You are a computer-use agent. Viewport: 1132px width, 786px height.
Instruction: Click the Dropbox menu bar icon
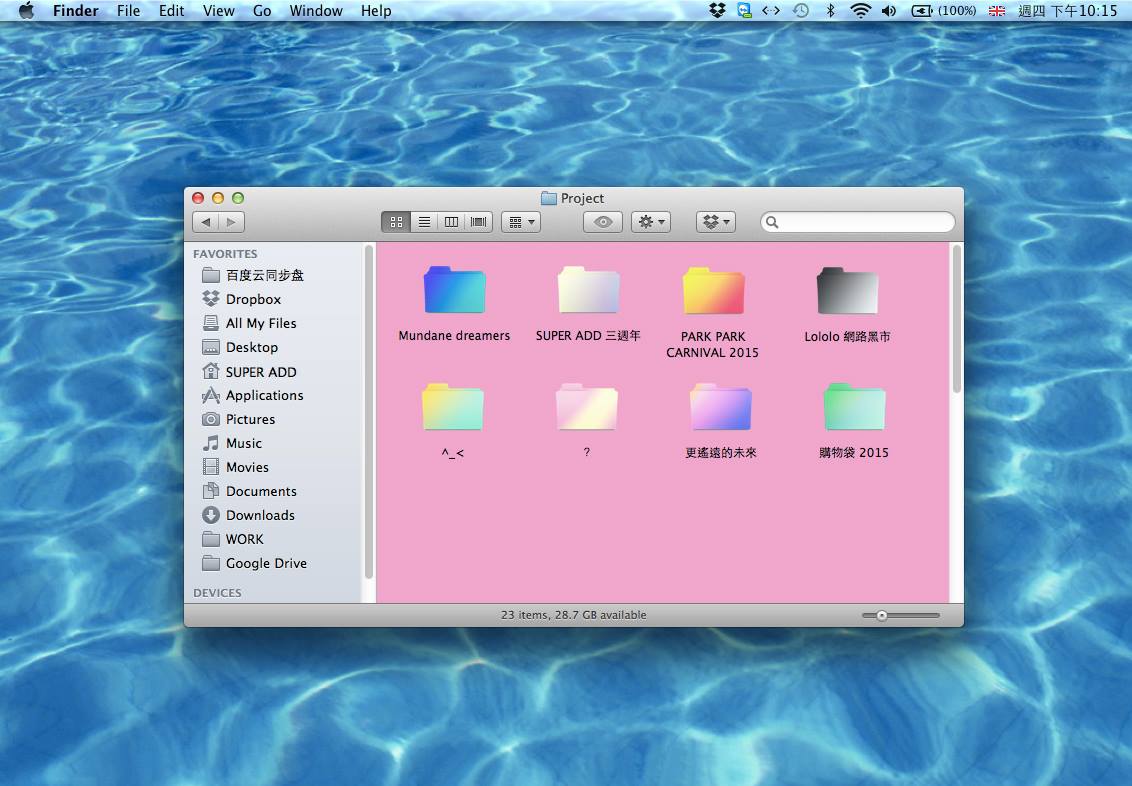[x=717, y=11]
